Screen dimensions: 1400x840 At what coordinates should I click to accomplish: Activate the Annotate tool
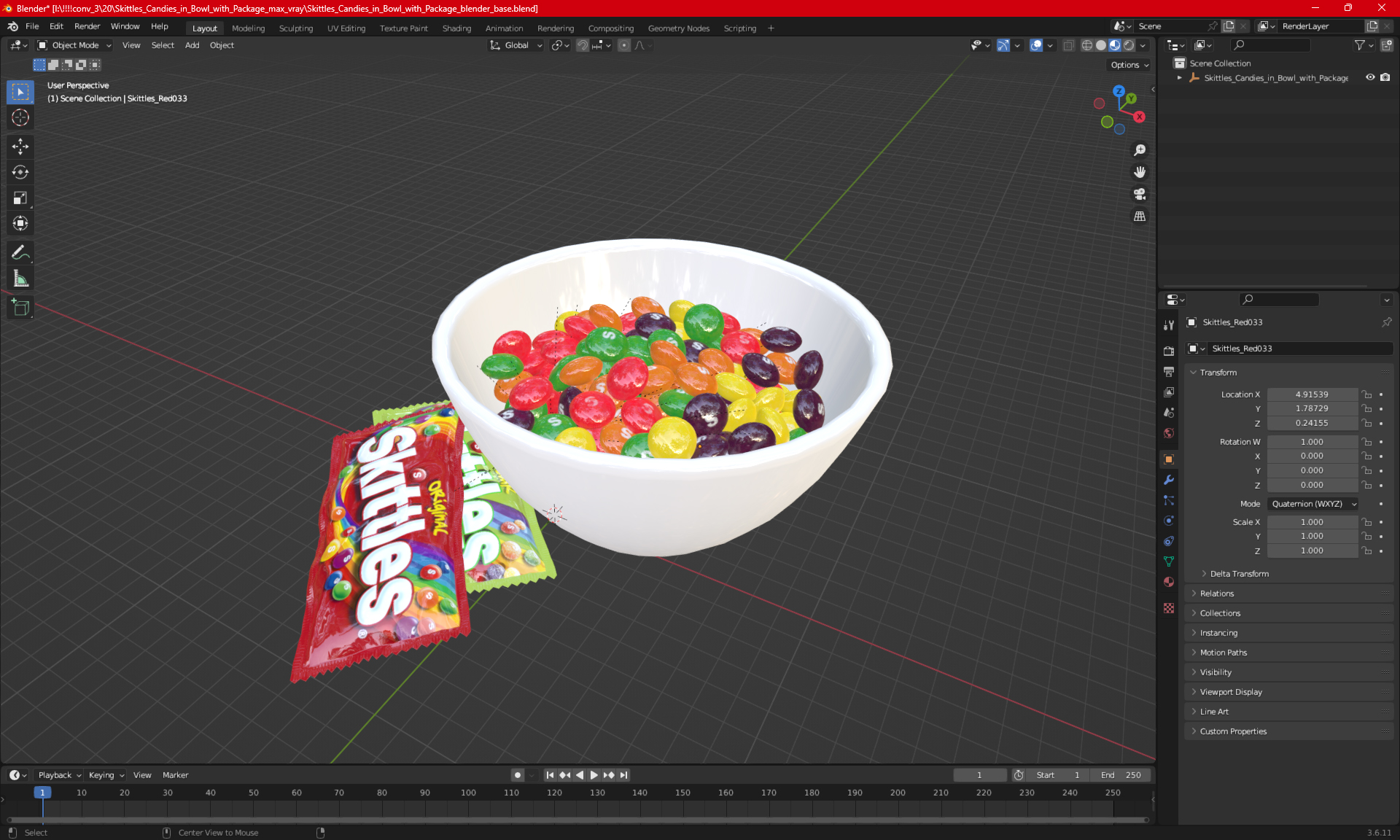[20, 253]
